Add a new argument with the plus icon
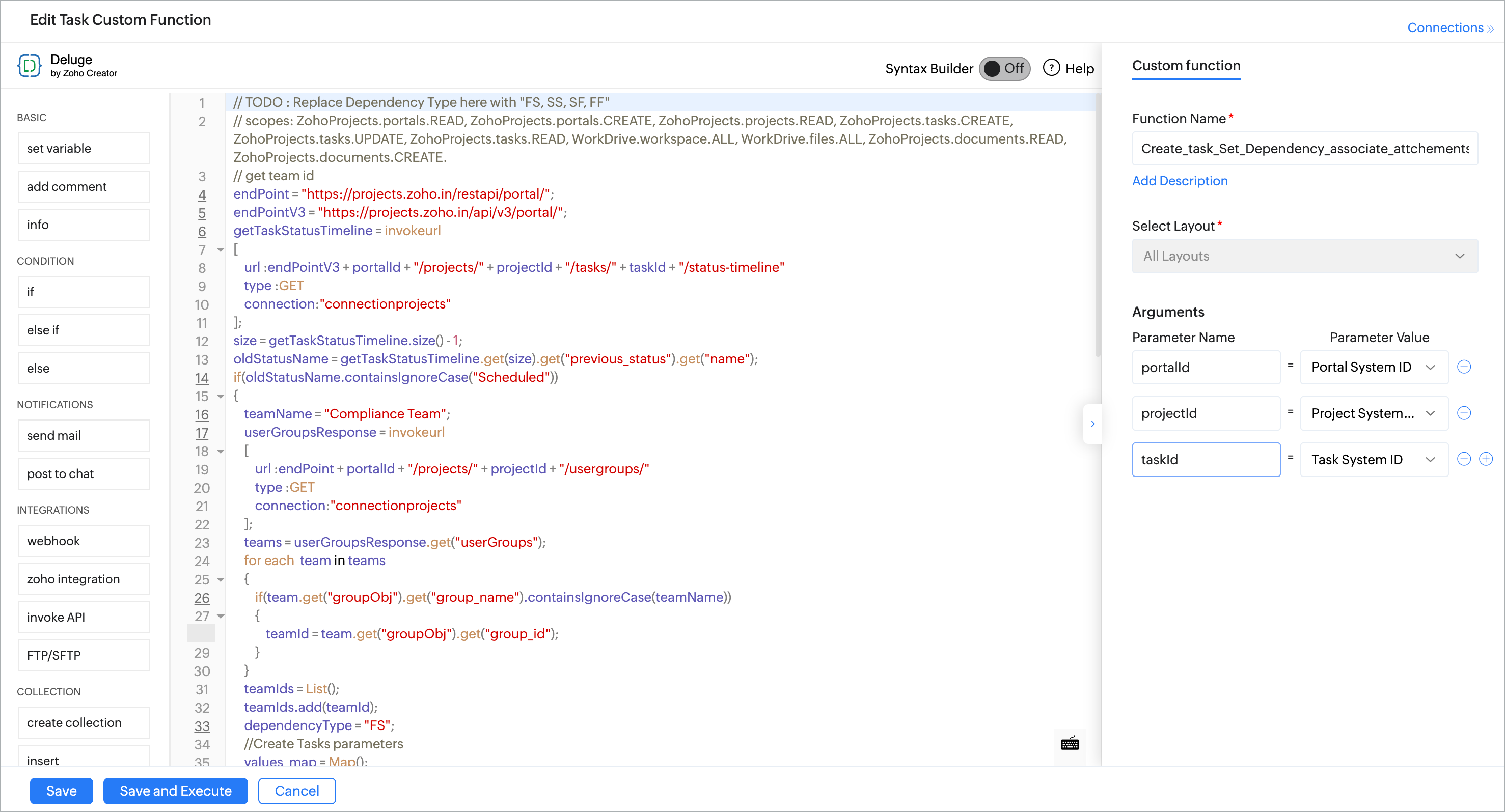This screenshot has height=812, width=1505. [1486, 459]
